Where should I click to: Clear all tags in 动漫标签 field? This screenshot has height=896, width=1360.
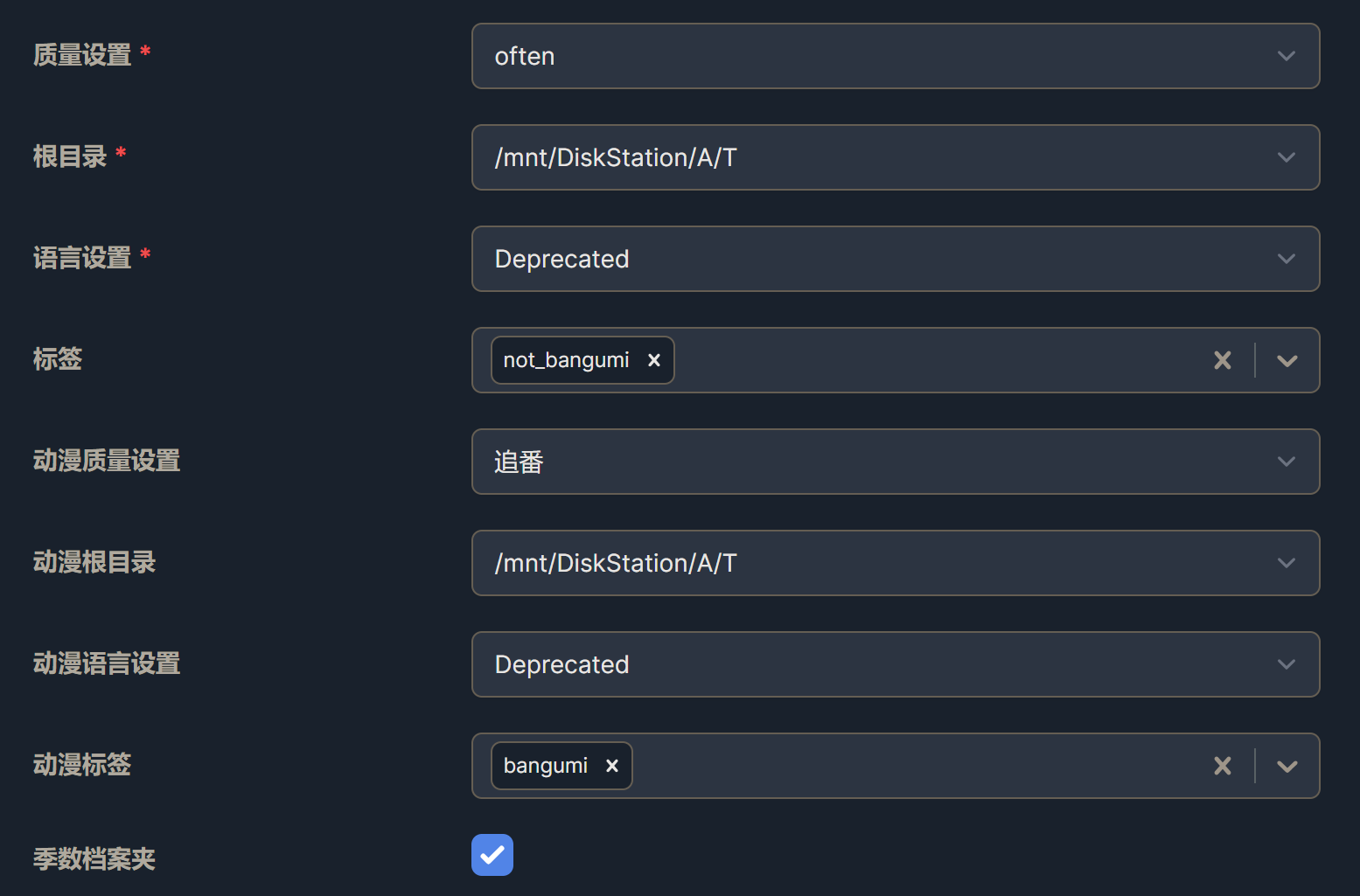pos(1222,766)
